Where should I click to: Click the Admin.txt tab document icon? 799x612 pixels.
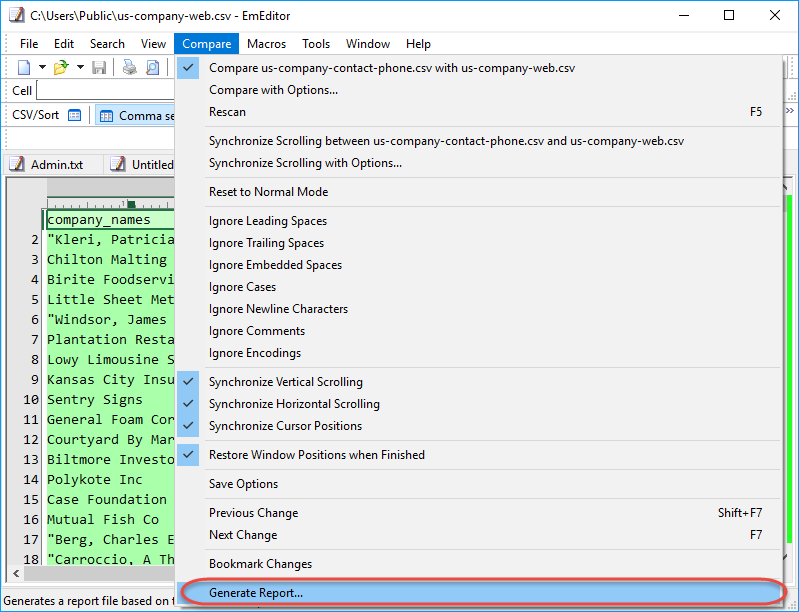[x=17, y=164]
